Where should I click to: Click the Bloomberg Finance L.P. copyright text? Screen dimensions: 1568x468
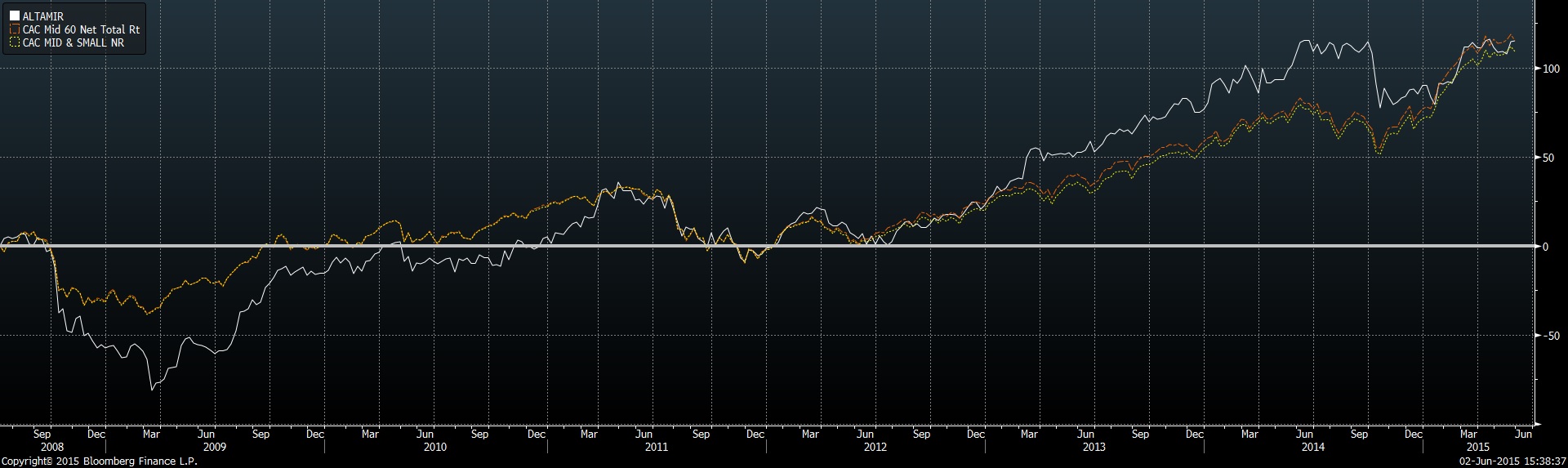click(x=99, y=461)
